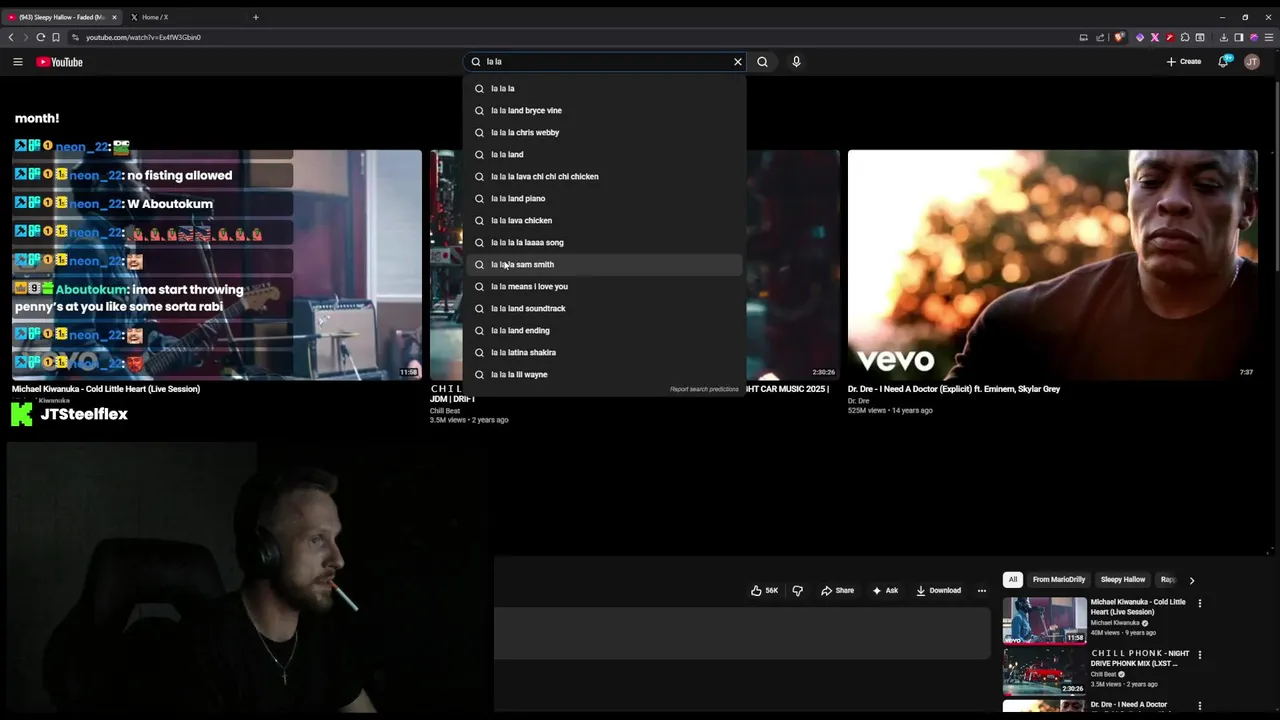Image resolution: width=1280 pixels, height=720 pixels.
Task: Open the browser main menu icon
Action: pyautogui.click(x=1268, y=37)
